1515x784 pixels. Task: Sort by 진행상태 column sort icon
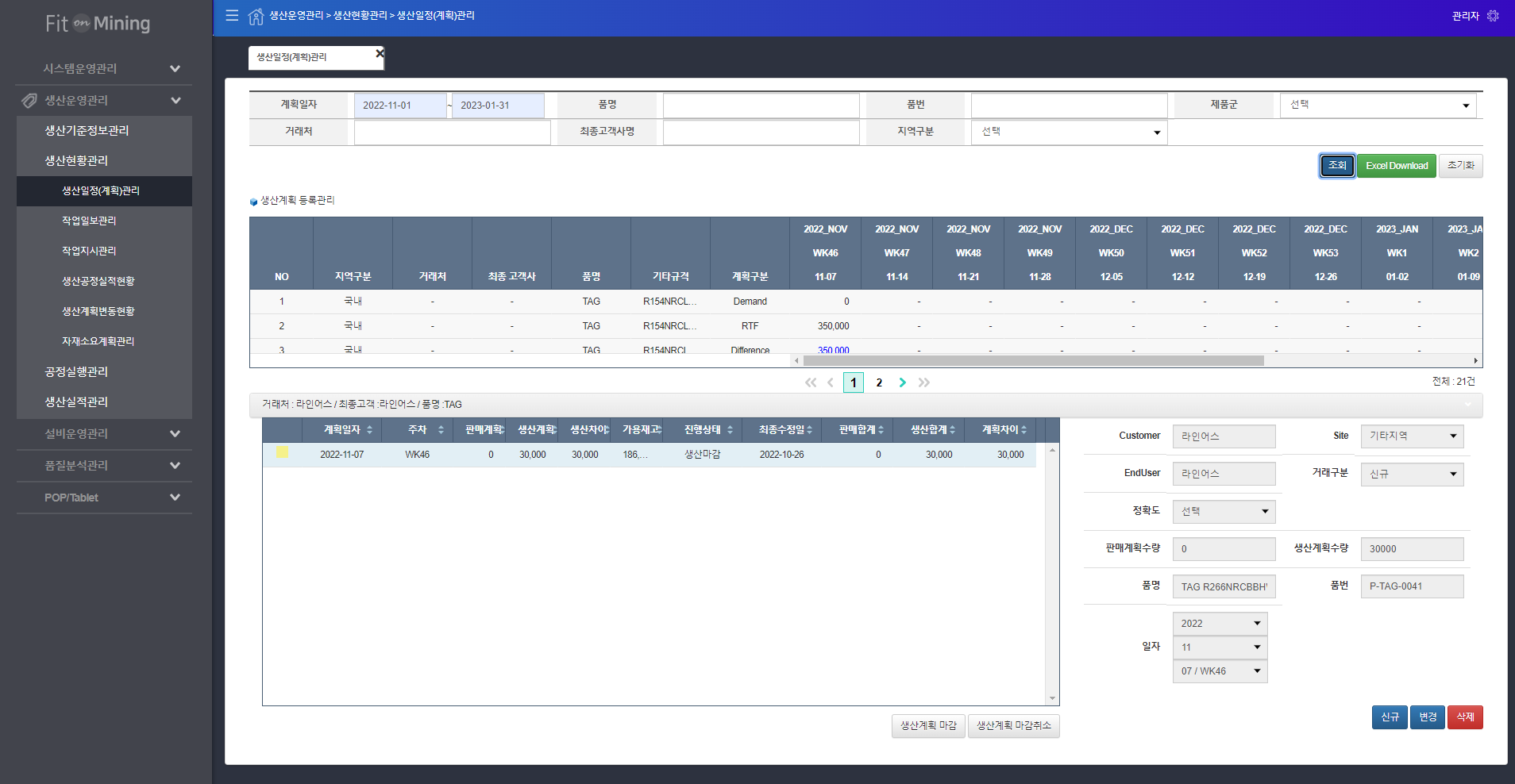point(730,430)
